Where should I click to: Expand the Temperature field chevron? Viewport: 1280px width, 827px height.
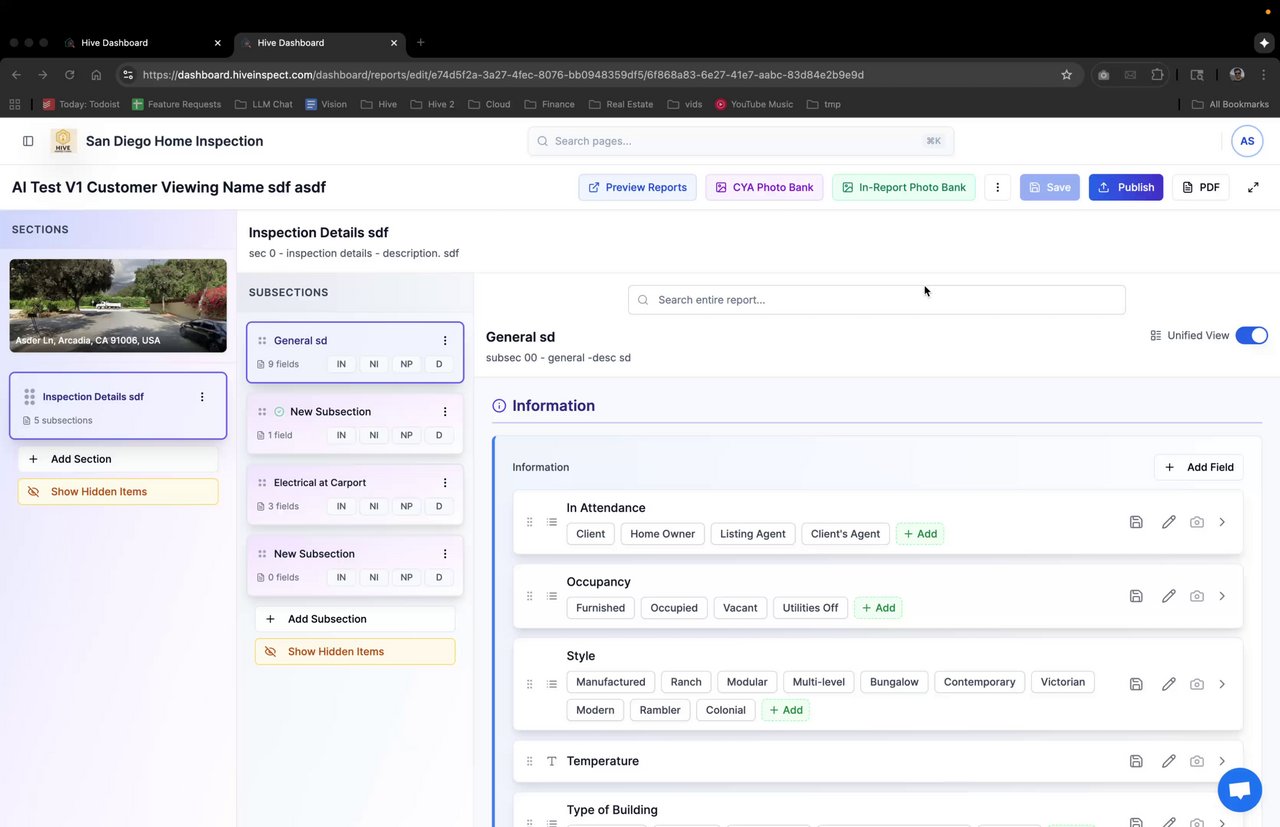point(1222,761)
